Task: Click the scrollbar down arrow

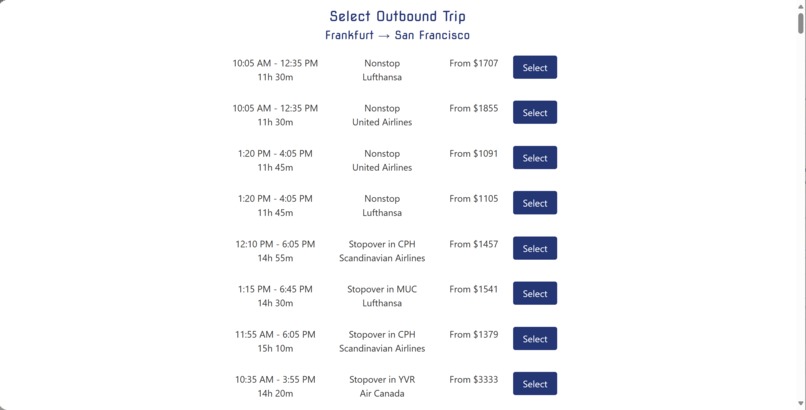Action: pyautogui.click(x=801, y=404)
